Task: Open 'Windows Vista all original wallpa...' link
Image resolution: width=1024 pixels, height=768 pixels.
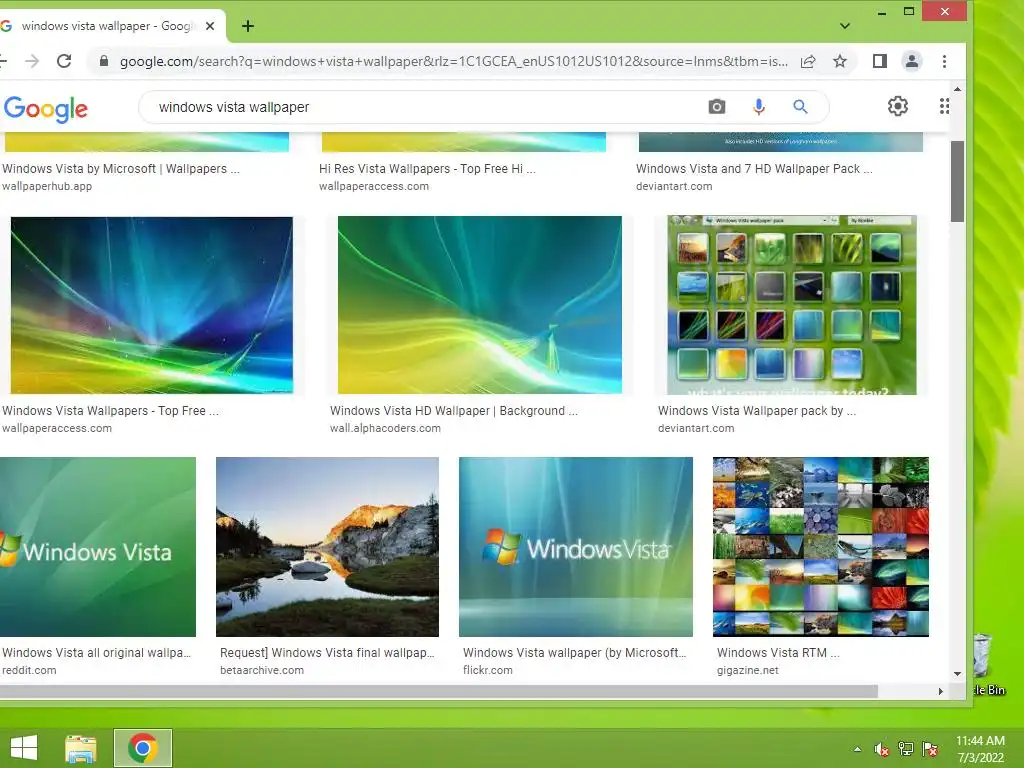Action: point(97,652)
